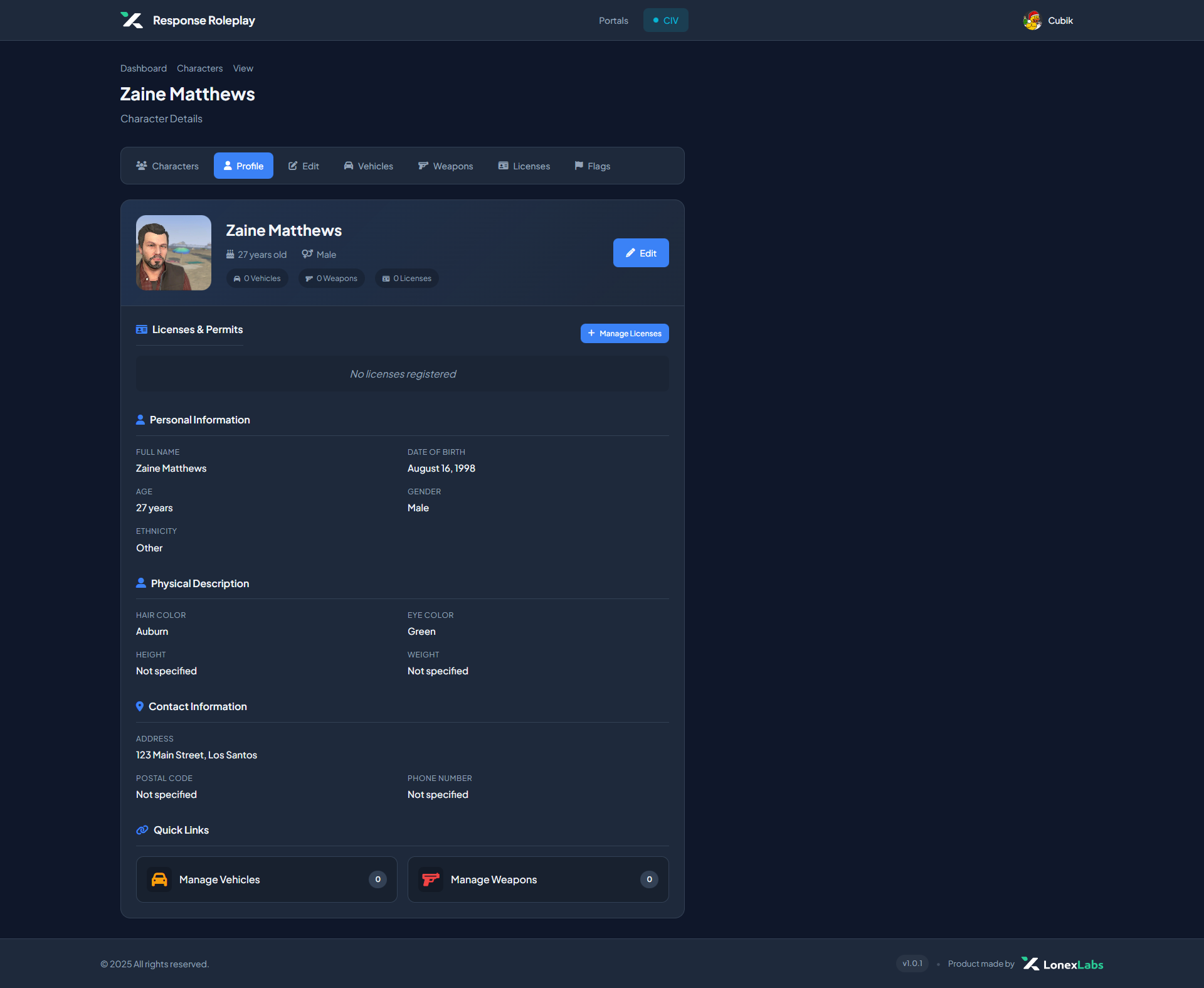Click the blue Edit button in profile header
This screenshot has width=1204, height=988.
point(641,253)
